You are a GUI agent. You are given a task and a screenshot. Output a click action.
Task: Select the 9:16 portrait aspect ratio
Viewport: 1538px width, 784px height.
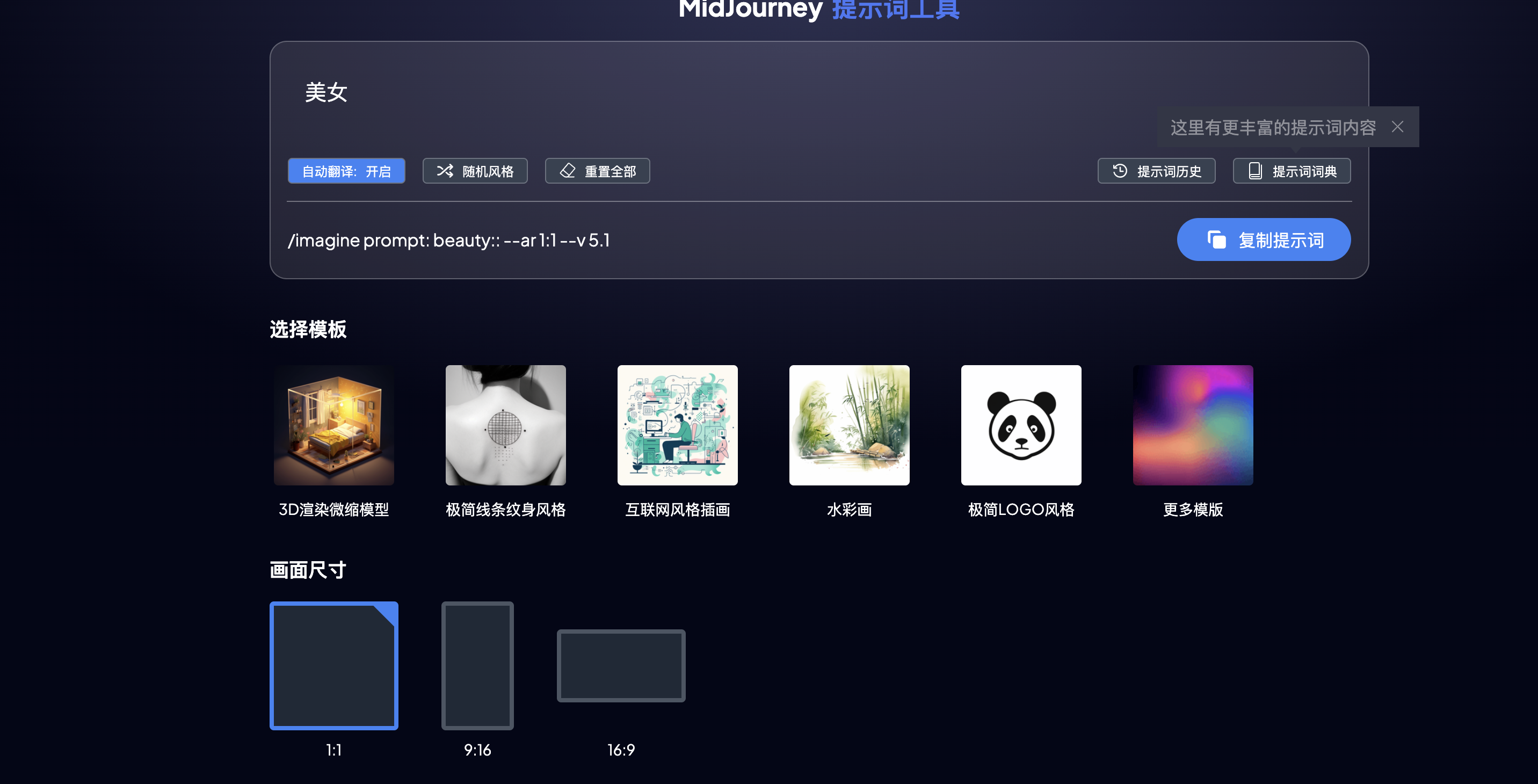(477, 665)
